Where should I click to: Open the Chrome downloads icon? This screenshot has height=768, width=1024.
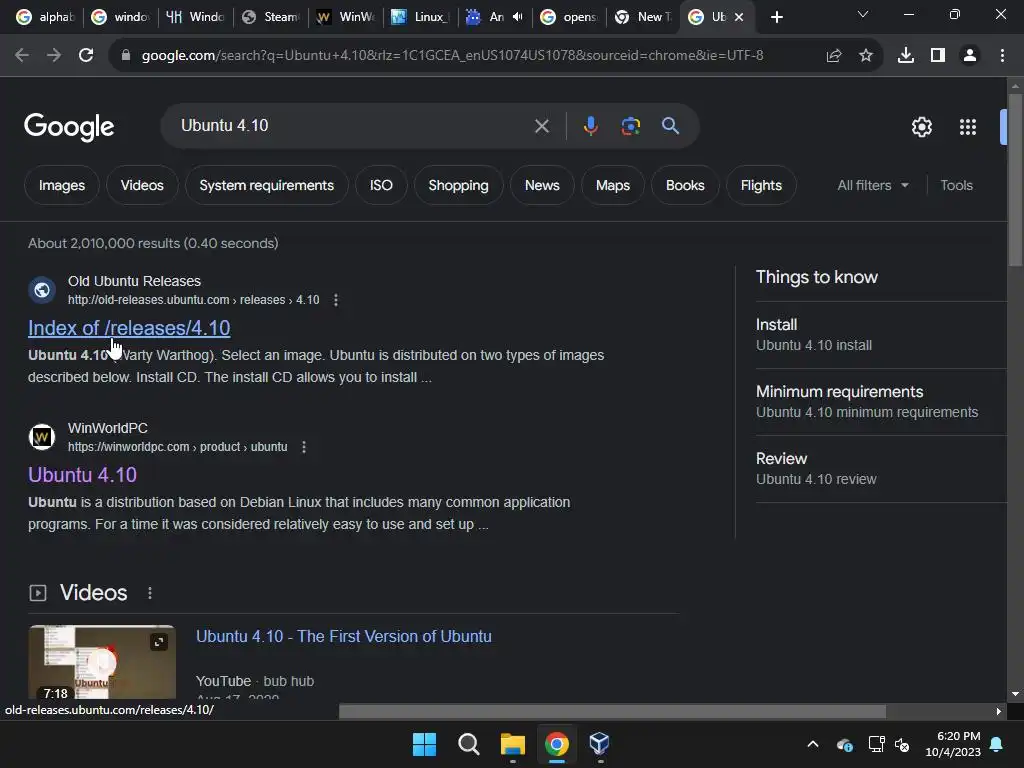click(906, 56)
